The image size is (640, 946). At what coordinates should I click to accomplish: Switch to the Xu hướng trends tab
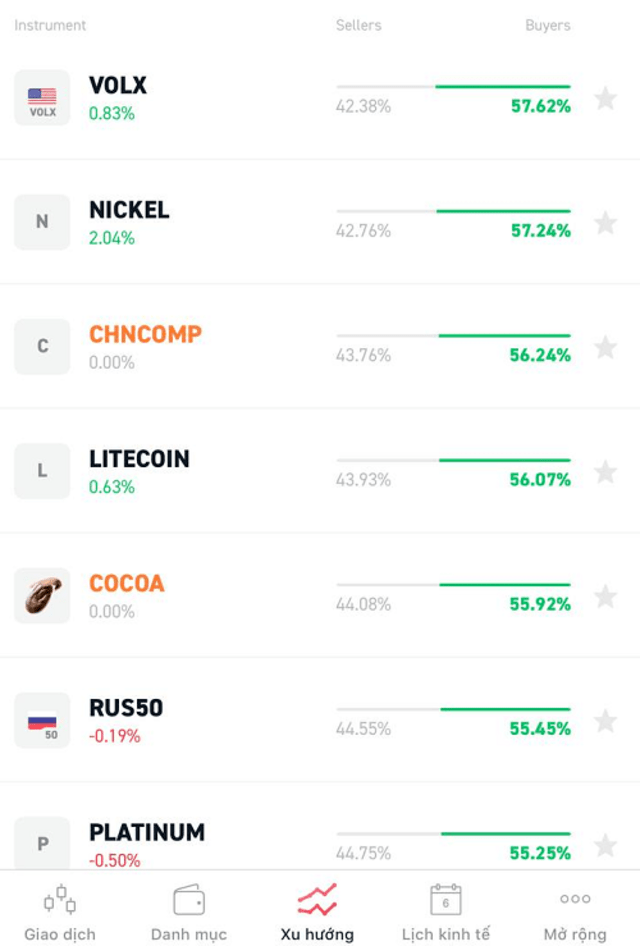pos(317,912)
